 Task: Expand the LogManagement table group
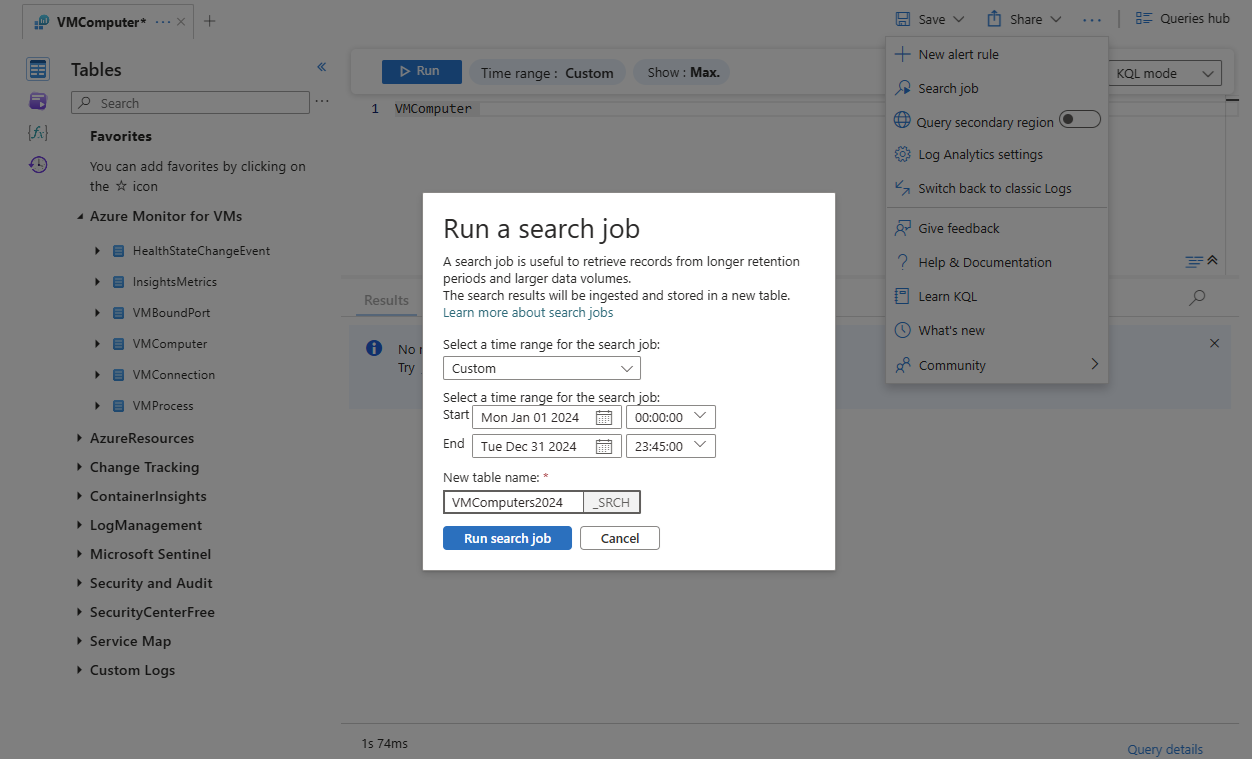pos(80,525)
